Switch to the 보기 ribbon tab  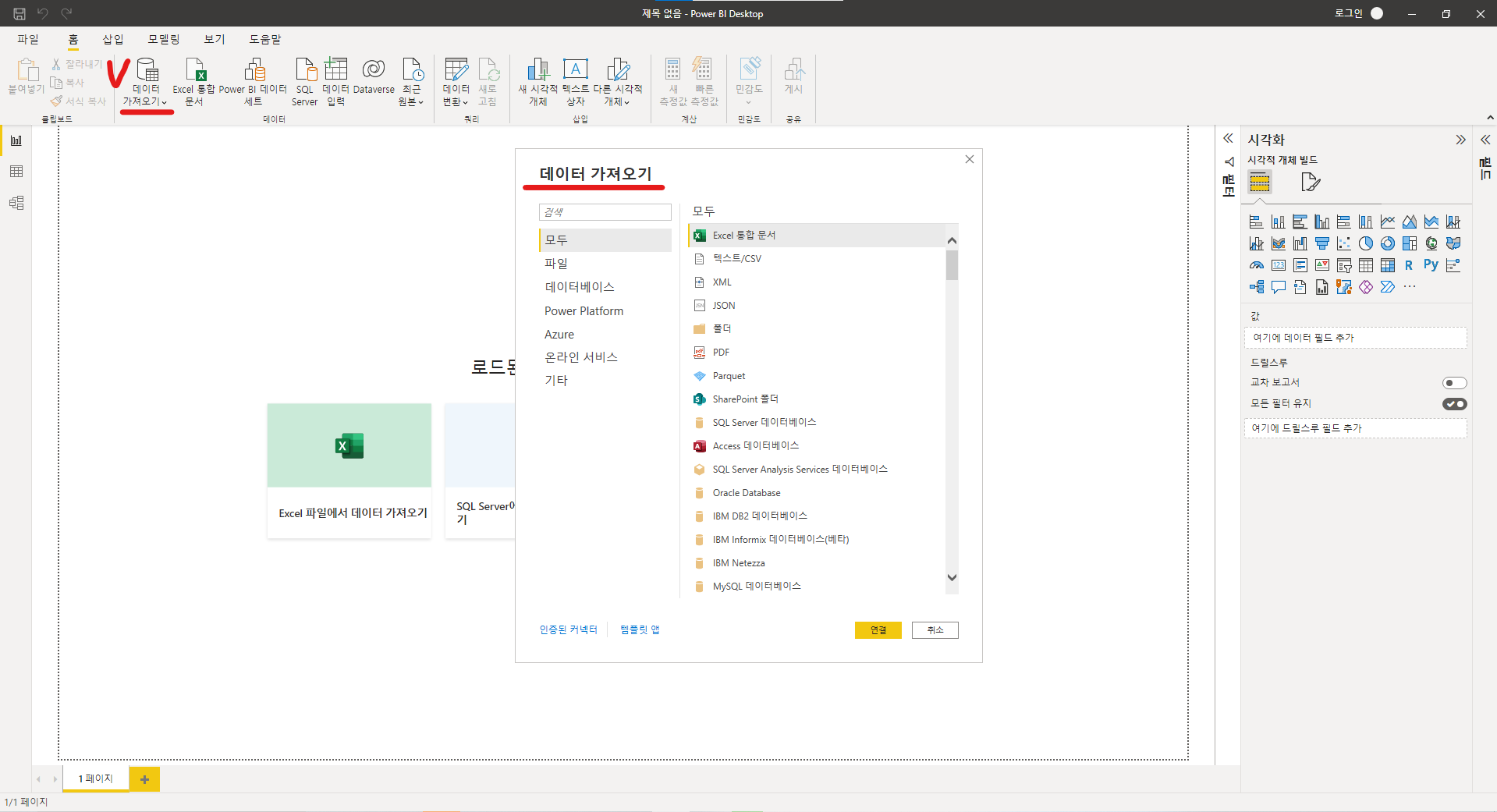click(x=215, y=39)
